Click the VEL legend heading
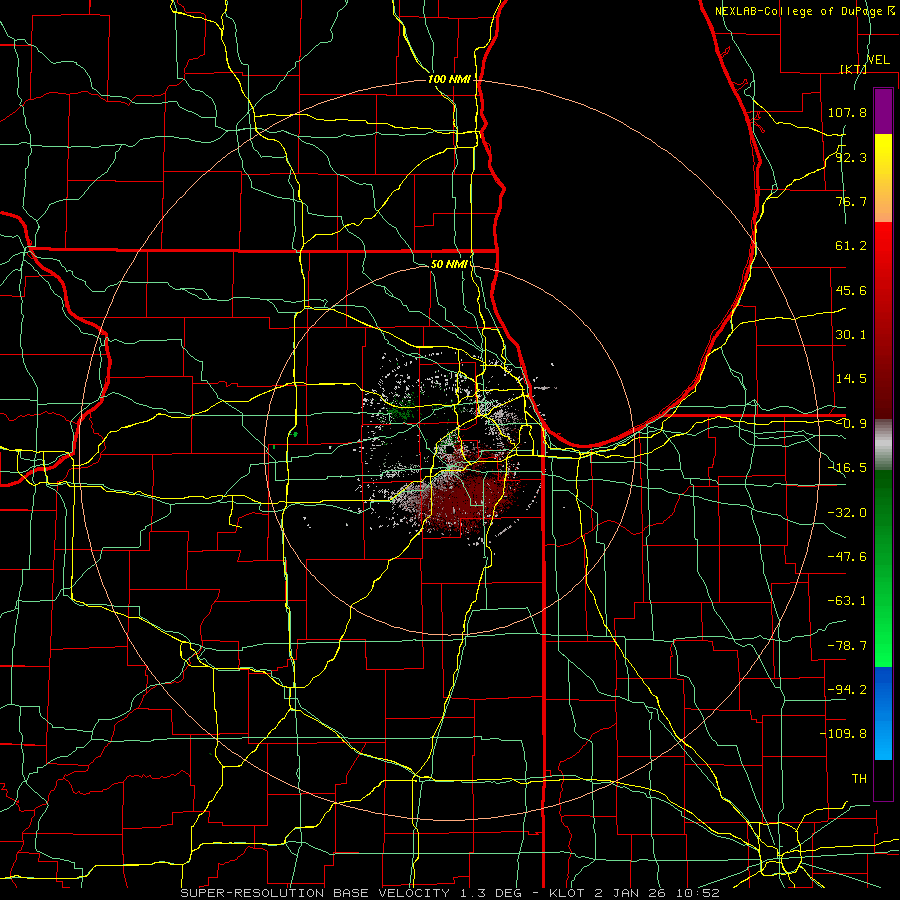 (x=878, y=60)
